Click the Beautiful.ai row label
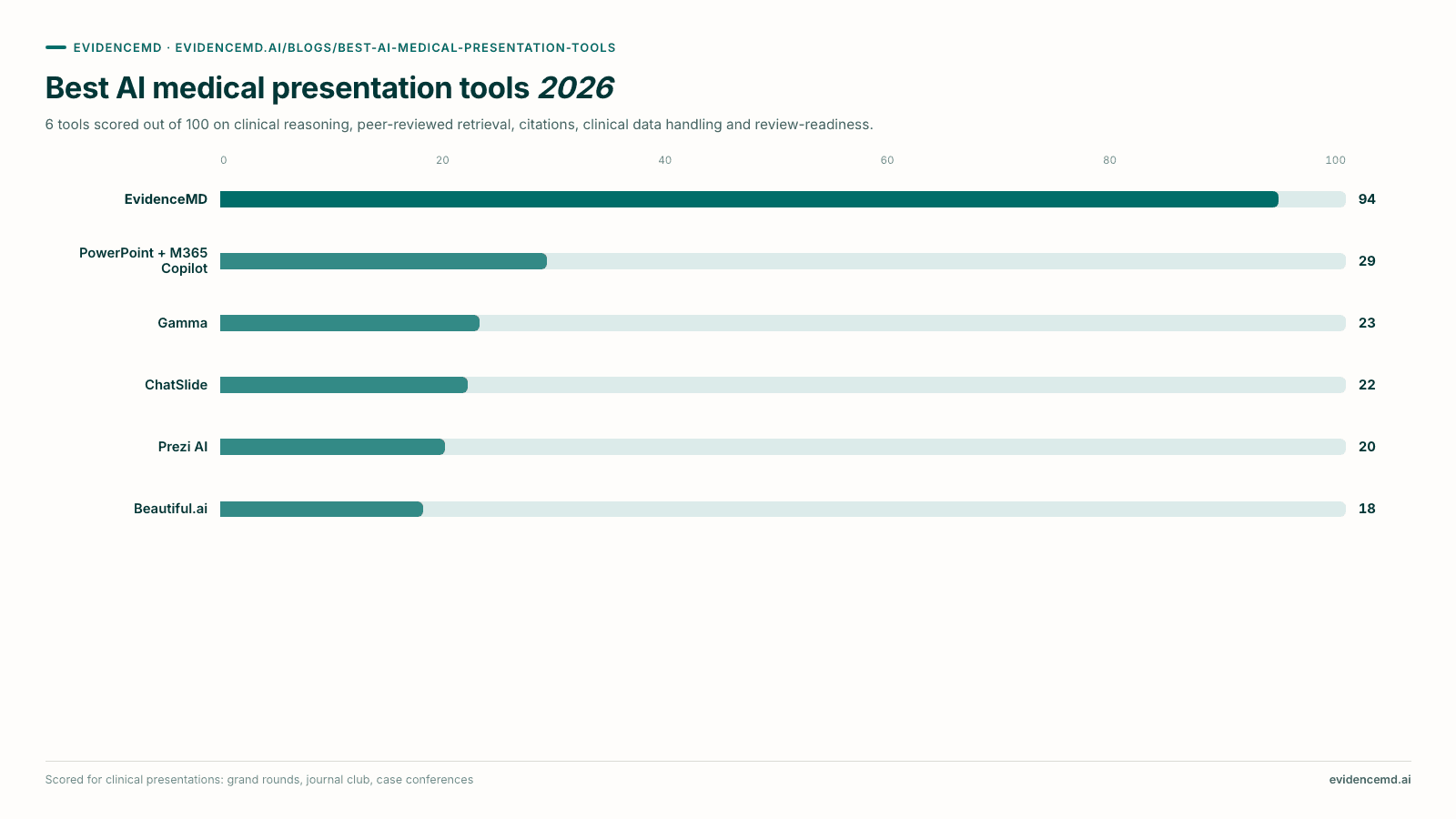Viewport: 1456px width, 819px height. pos(170,509)
